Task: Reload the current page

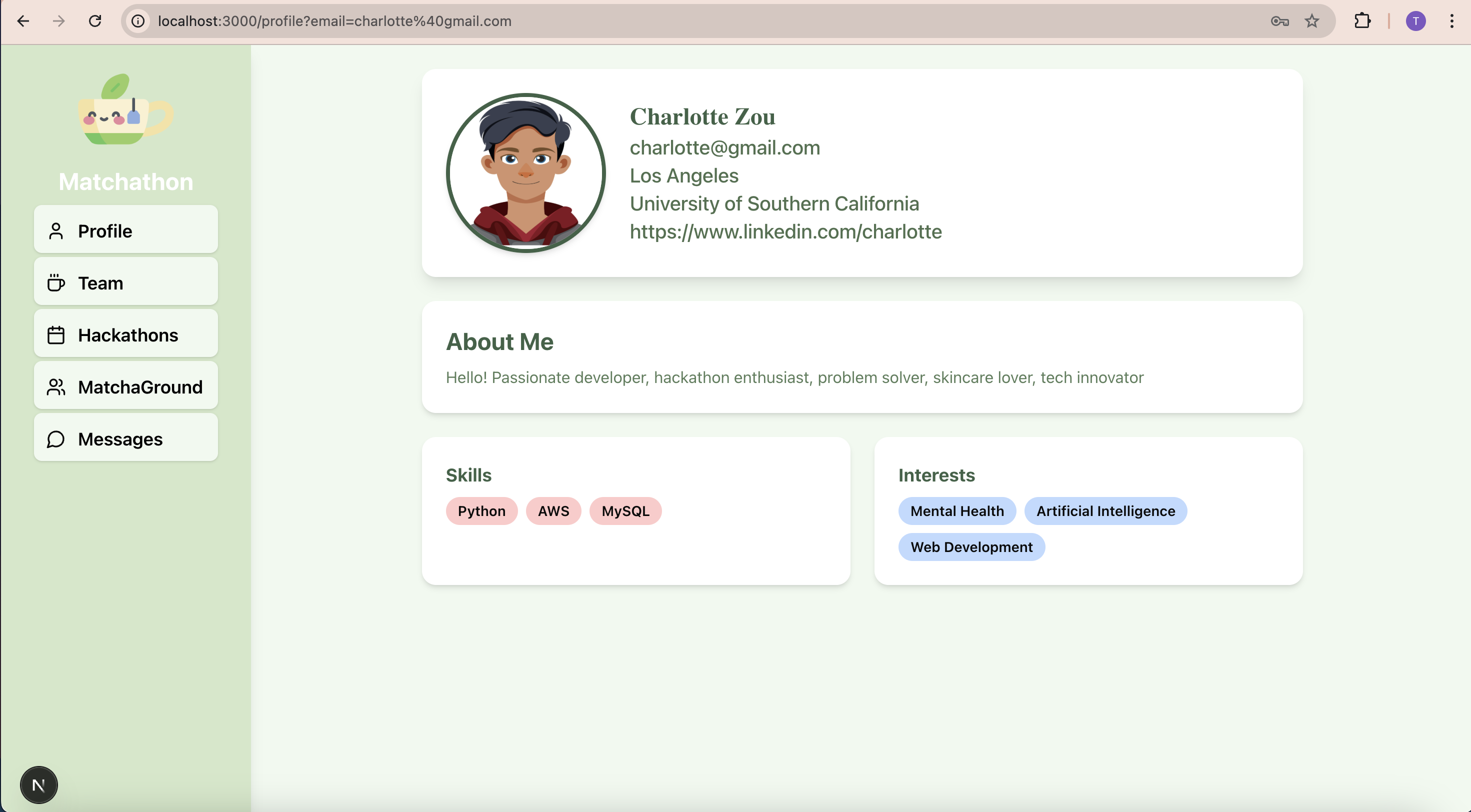Action: point(95,21)
